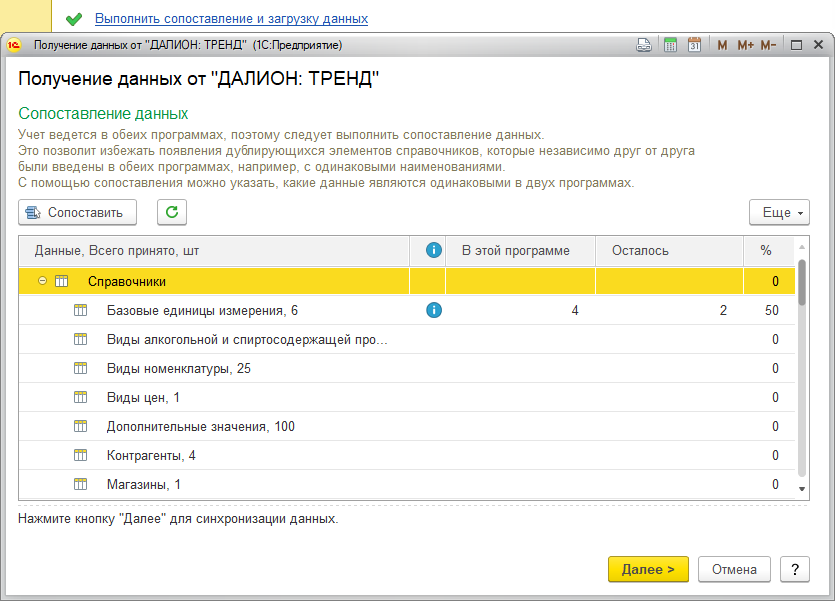Viewport: 835px width, 601px height.
Task: Click table icon of Магазины row
Action: pos(80,484)
